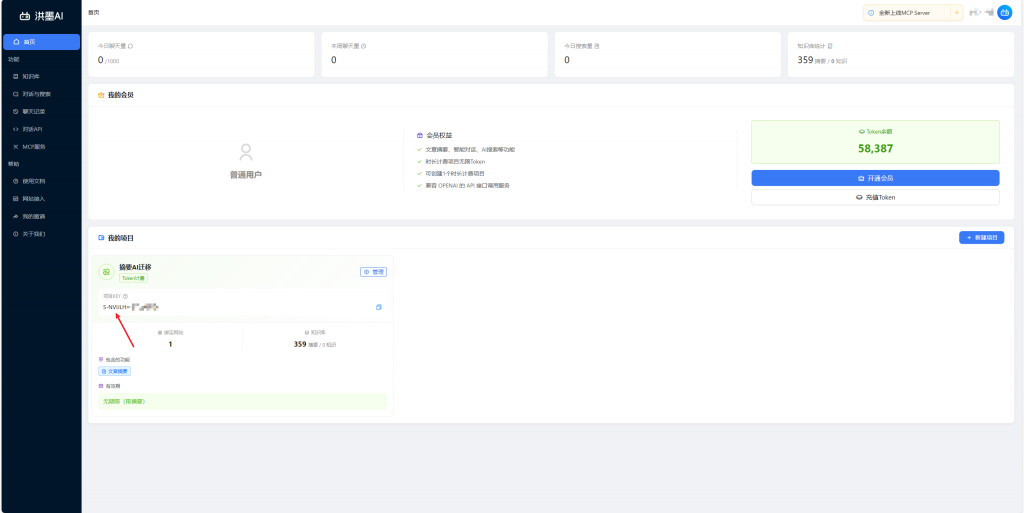Copy the project KEY with copy icon
The height and width of the screenshot is (513, 1024).
(x=379, y=307)
